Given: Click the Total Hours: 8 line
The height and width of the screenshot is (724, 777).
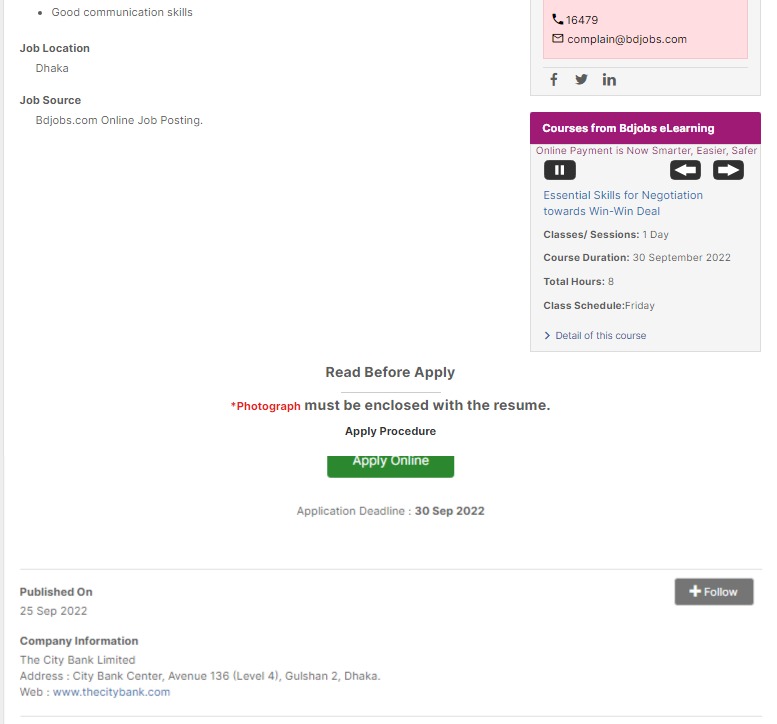Looking at the screenshot, I should click(578, 281).
